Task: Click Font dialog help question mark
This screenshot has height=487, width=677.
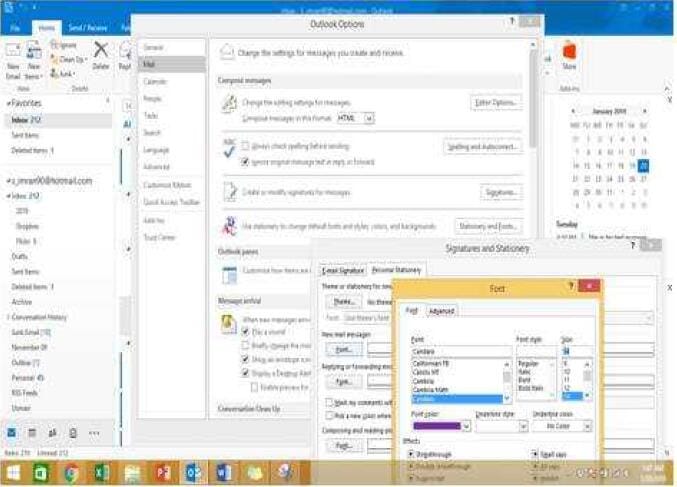Action: pos(571,286)
